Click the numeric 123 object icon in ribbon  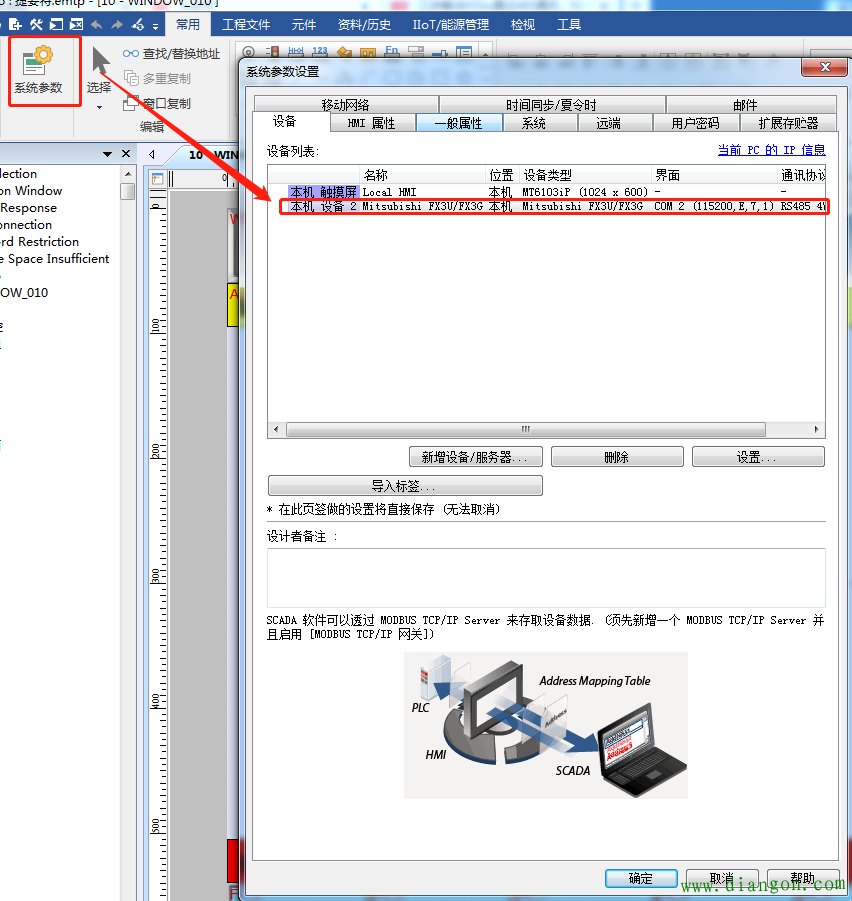(x=320, y=51)
